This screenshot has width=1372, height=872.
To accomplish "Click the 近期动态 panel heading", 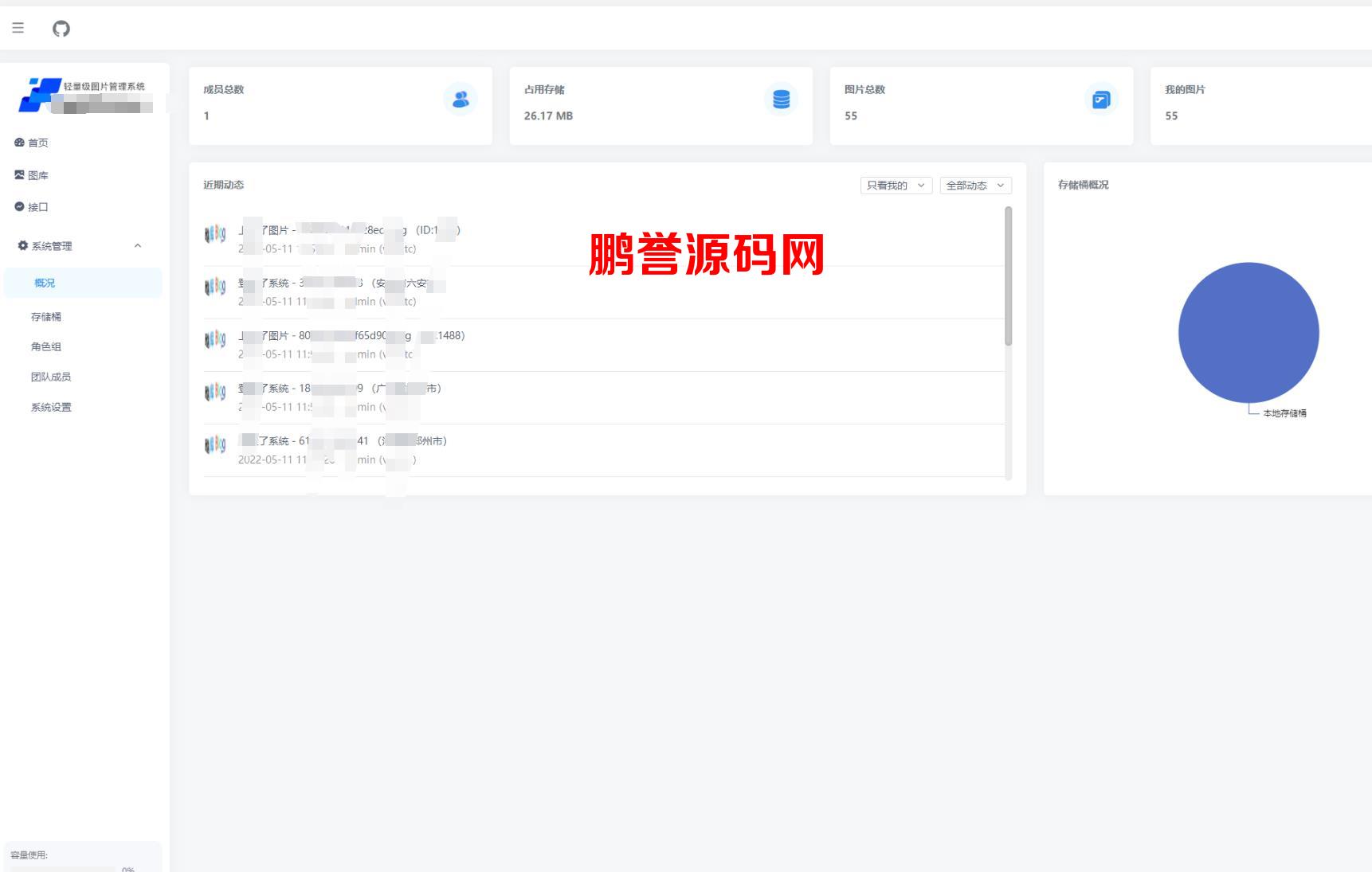I will (223, 185).
